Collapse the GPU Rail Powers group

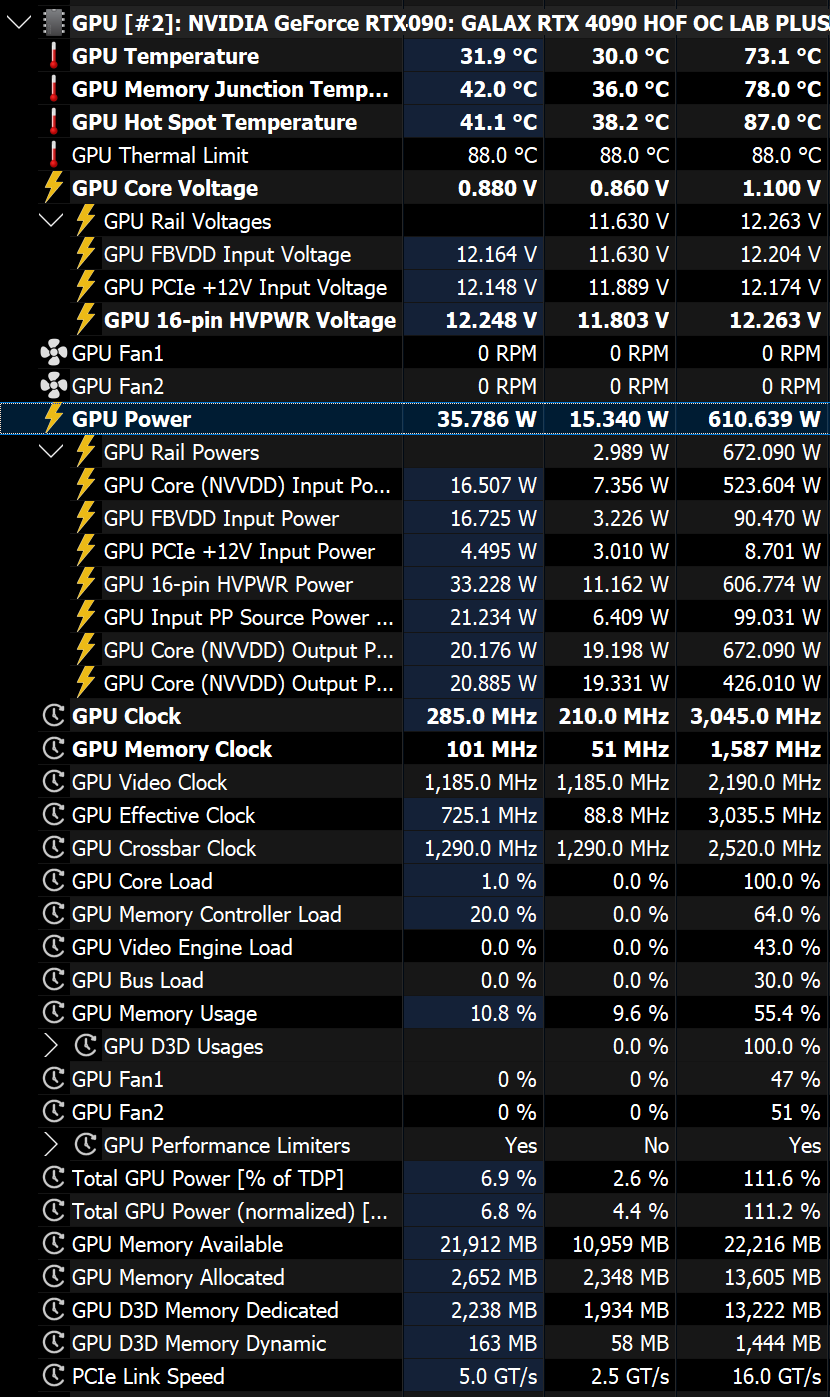(51, 452)
